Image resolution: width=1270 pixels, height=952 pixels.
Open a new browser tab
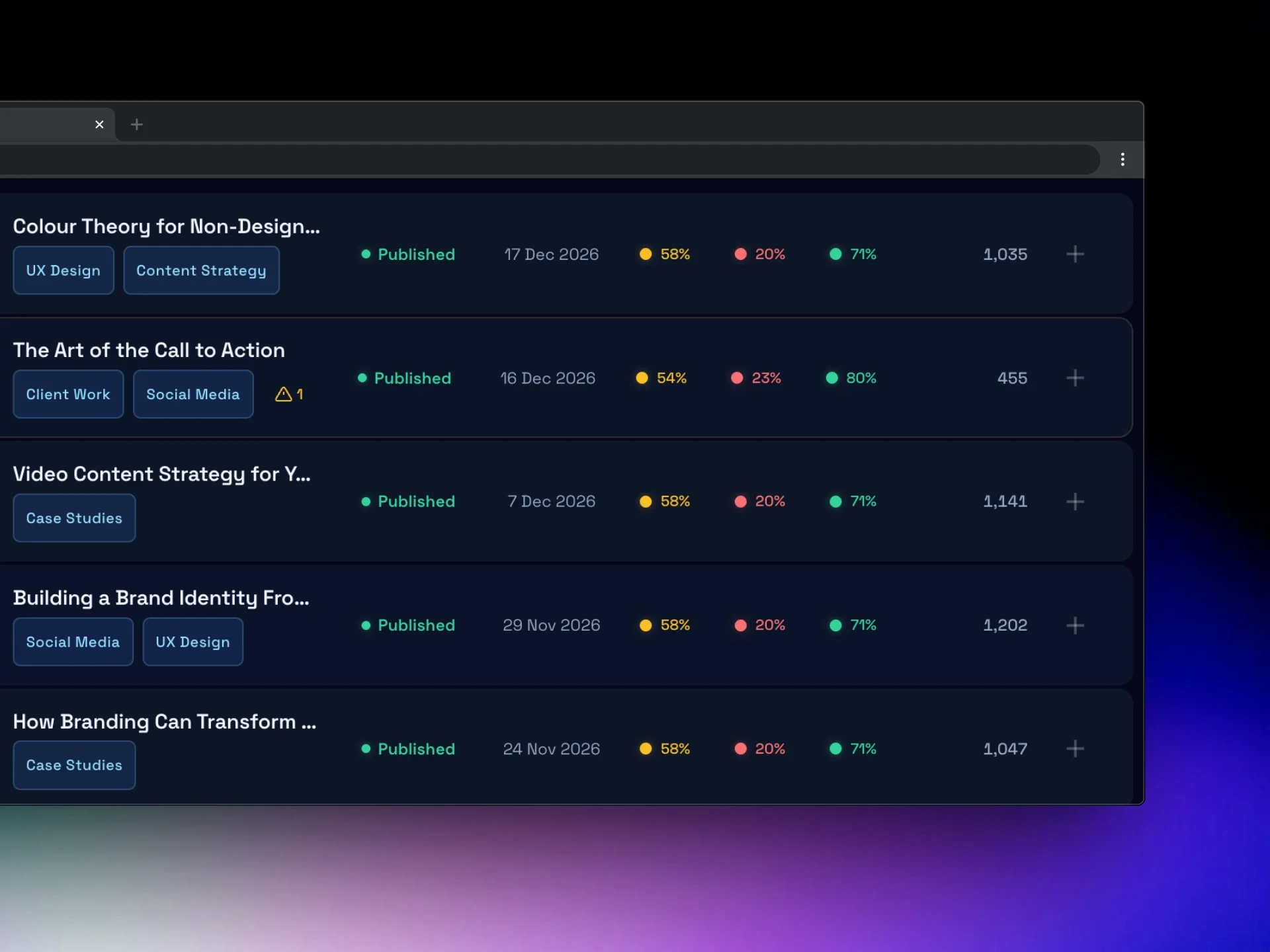point(137,124)
